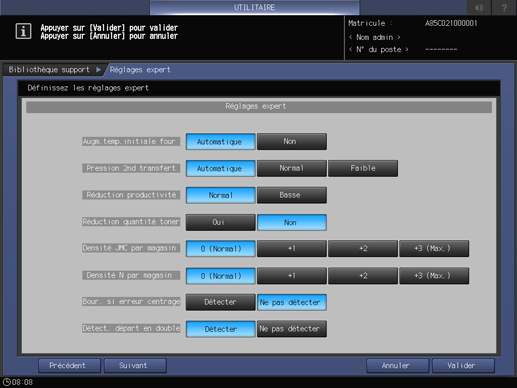
Task: Click the UTILITAIRE header tab
Action: [254, 7]
